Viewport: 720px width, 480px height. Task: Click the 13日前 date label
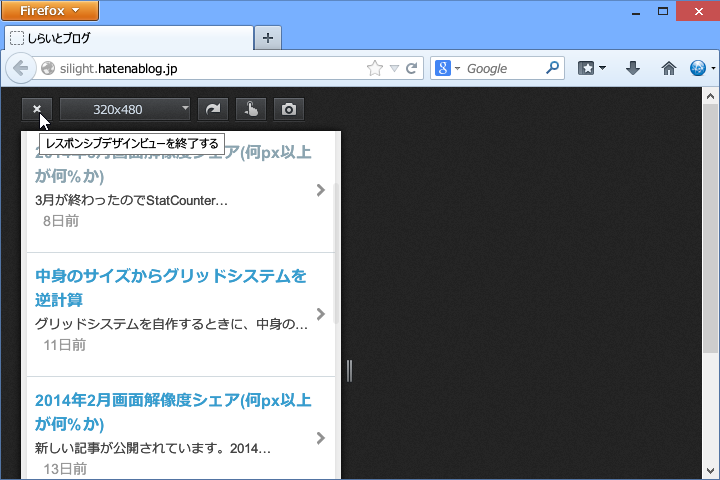point(65,469)
